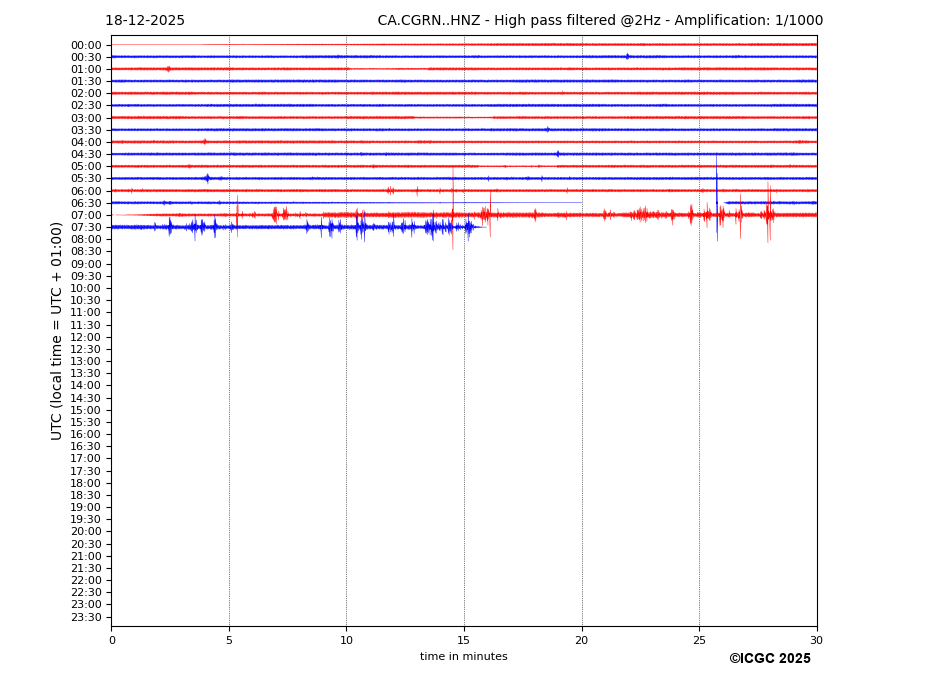Select the 23:30 time row label
927x696 pixels.
pyautogui.click(x=86, y=617)
